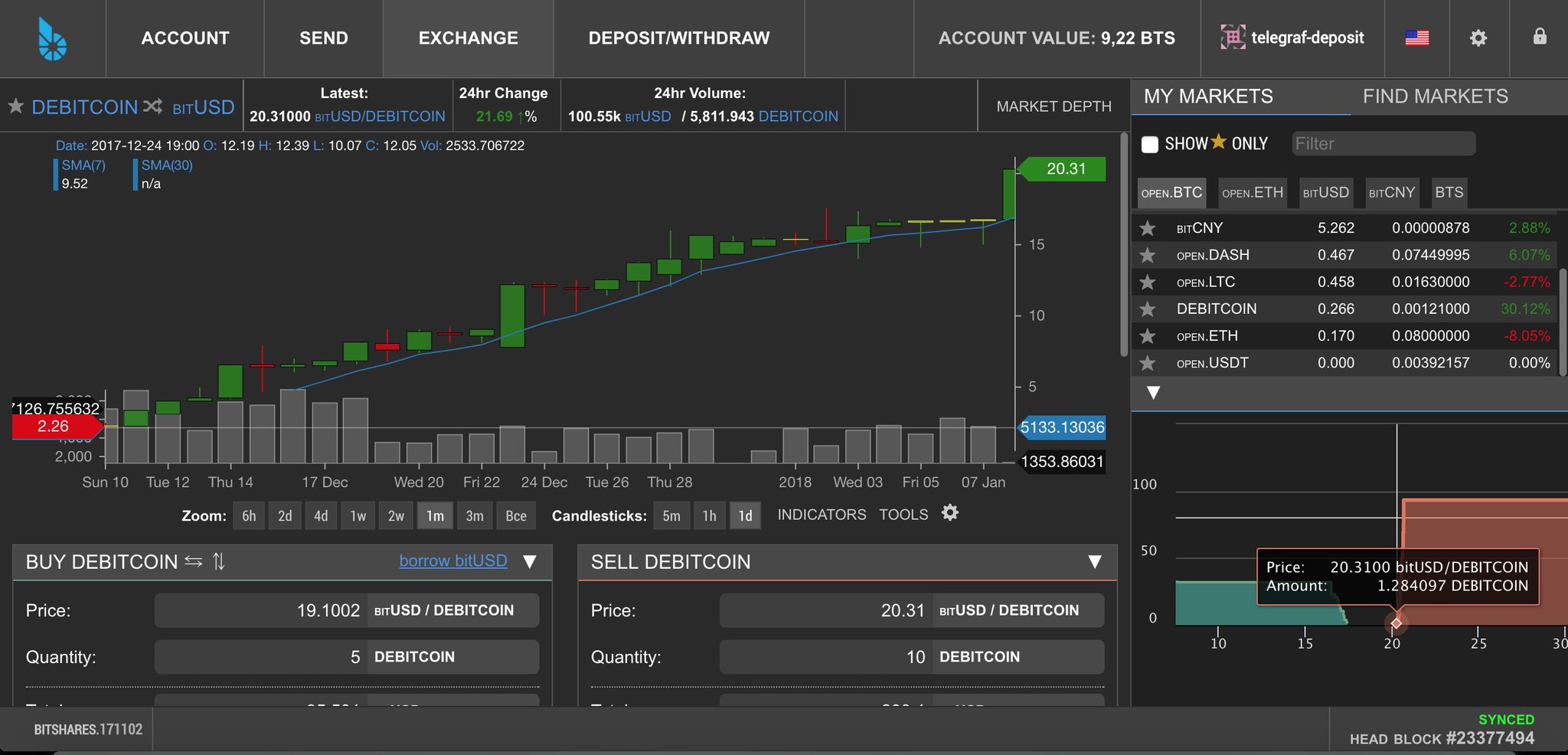This screenshot has height=755, width=1568.
Task: Select the OPEN.ETH base tab
Action: tap(1253, 192)
